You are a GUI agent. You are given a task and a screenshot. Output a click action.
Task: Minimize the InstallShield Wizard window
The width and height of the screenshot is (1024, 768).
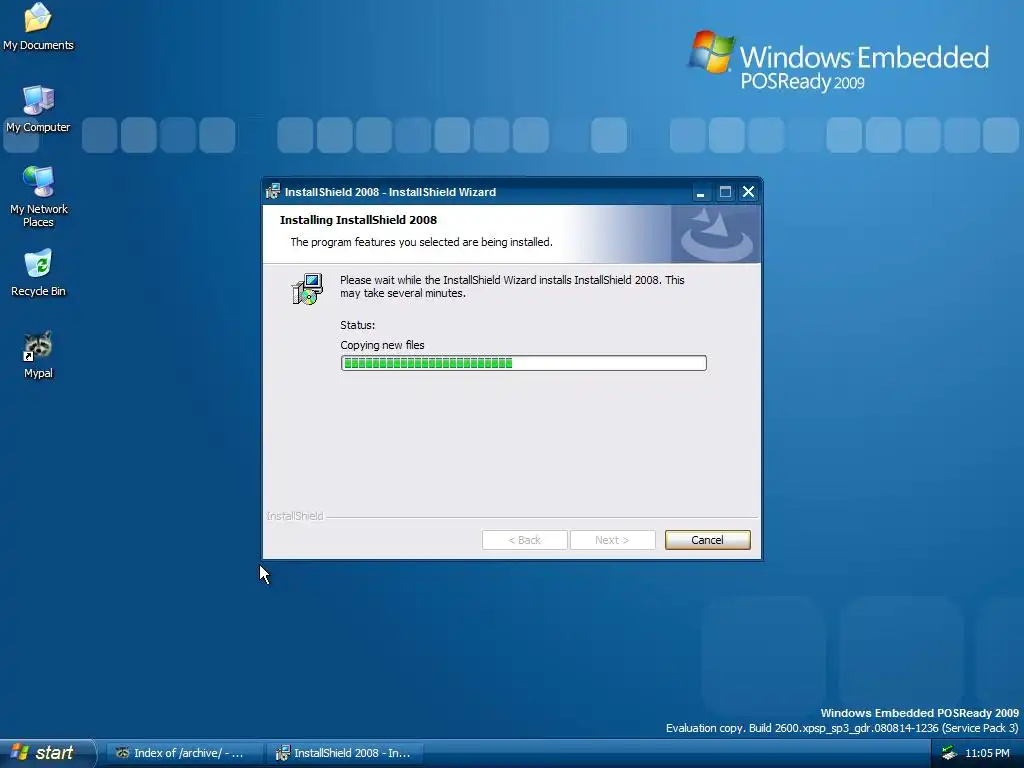click(701, 192)
